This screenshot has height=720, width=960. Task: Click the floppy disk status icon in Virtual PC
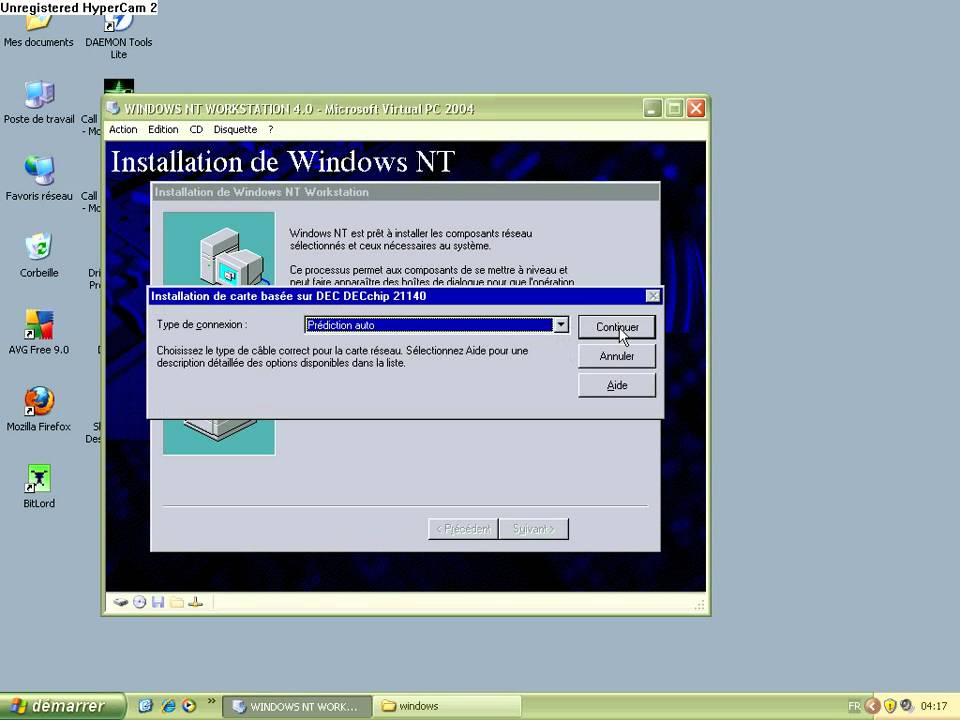tap(158, 602)
